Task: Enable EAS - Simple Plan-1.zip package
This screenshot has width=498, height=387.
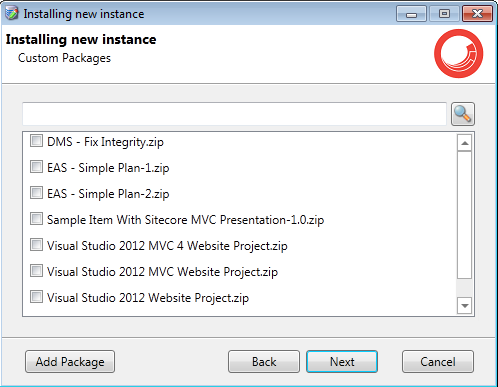Action: [x=36, y=167]
